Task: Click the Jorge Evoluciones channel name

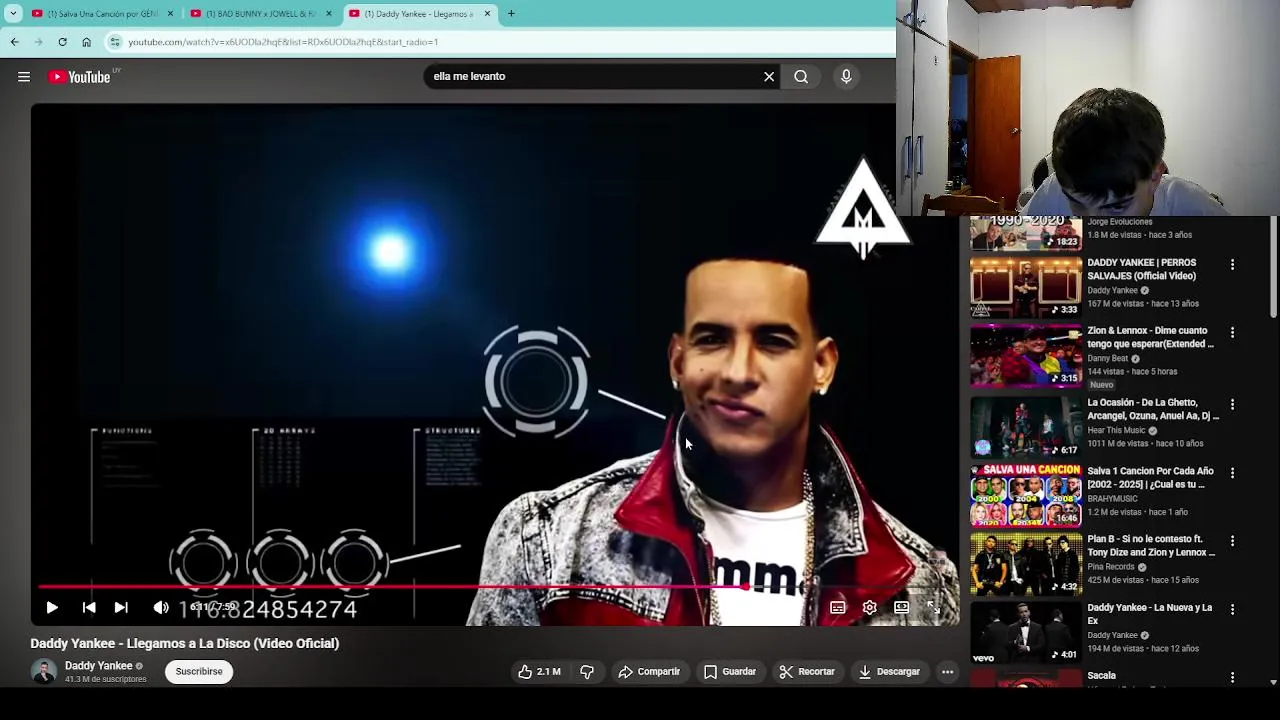Action: click(1119, 222)
